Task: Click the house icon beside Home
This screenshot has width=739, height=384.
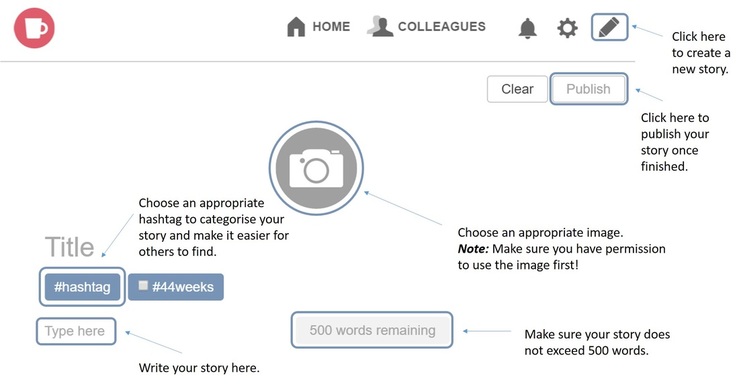Action: point(296,27)
